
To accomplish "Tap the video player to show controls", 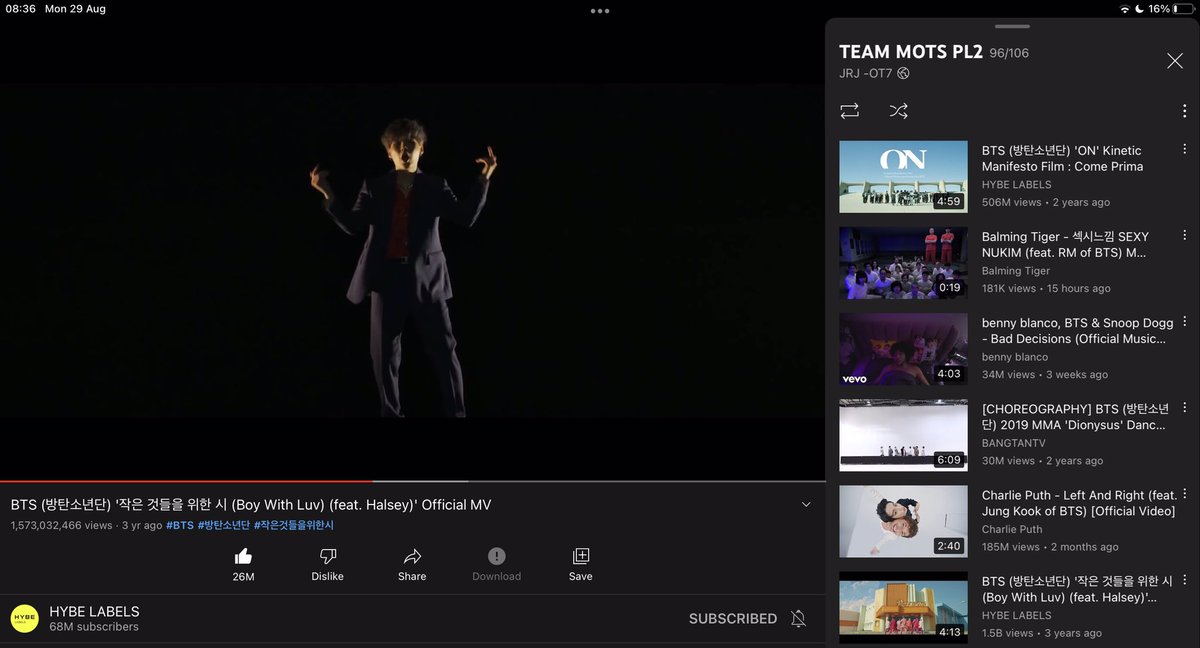I will coord(412,250).
